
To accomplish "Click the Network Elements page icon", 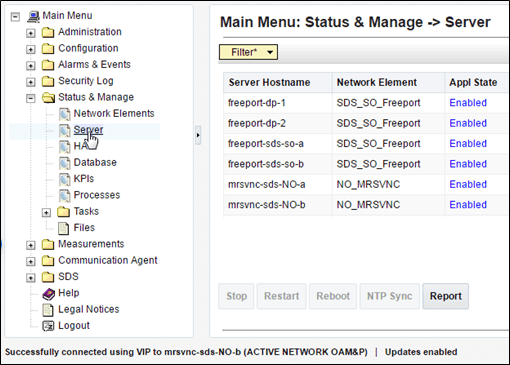I will (65, 114).
